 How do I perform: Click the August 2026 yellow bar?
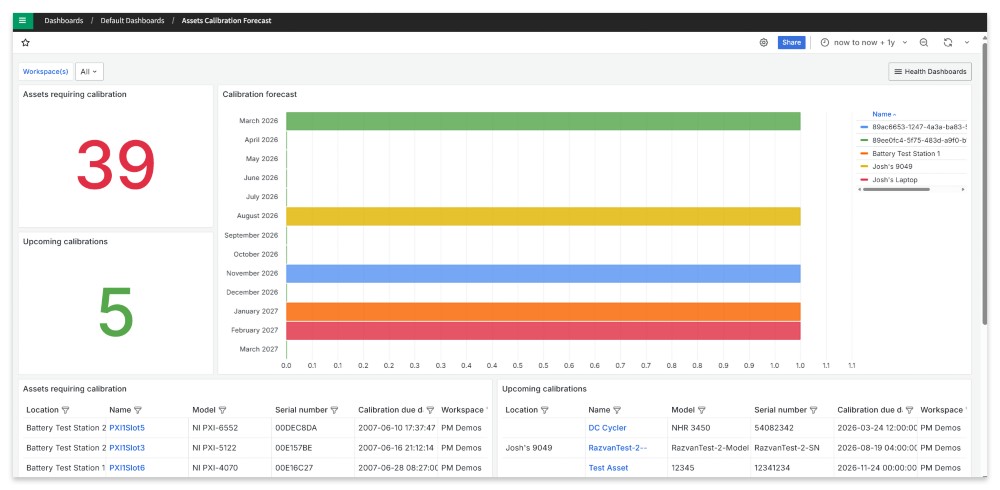click(x=543, y=216)
